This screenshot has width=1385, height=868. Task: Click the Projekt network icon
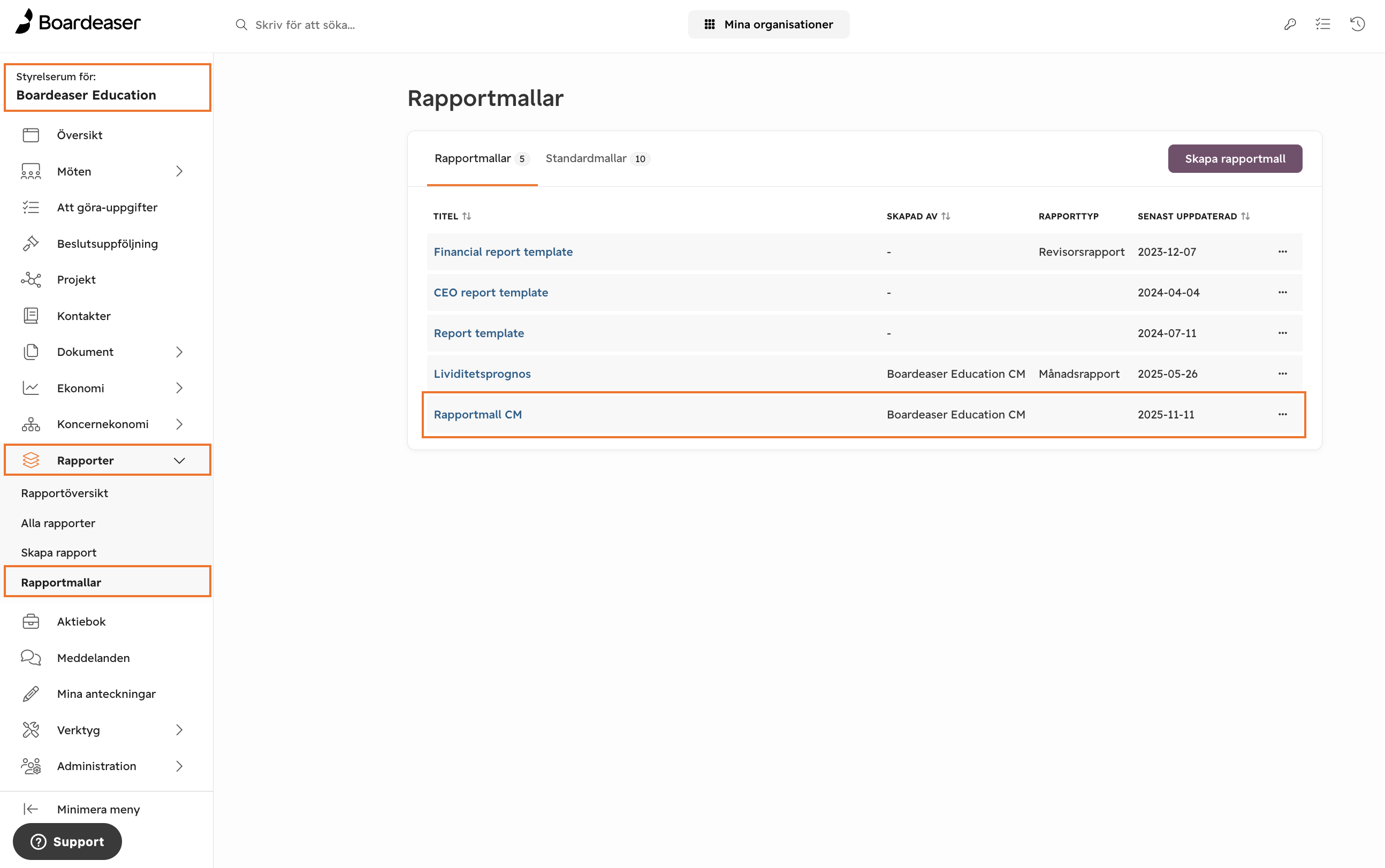pyautogui.click(x=31, y=279)
